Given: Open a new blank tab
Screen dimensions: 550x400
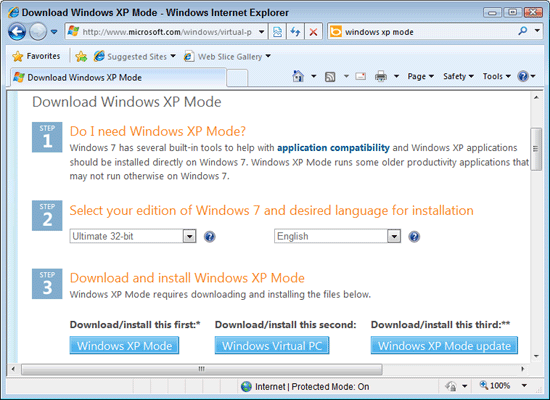Looking at the screenshot, I should tap(237, 78).
